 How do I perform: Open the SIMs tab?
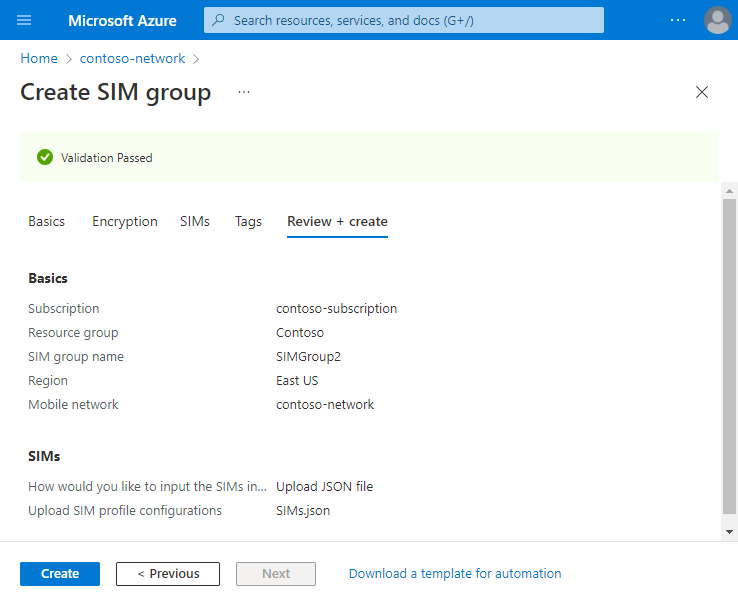point(195,222)
